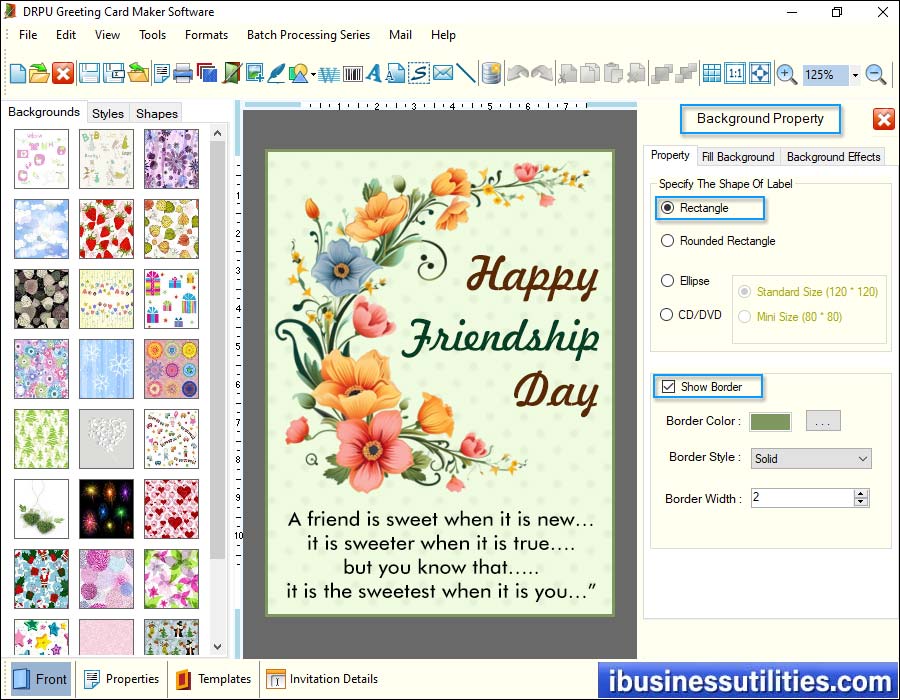The image size is (900, 700).
Task: Expand the zoom percentage dropdown
Action: 855,75
